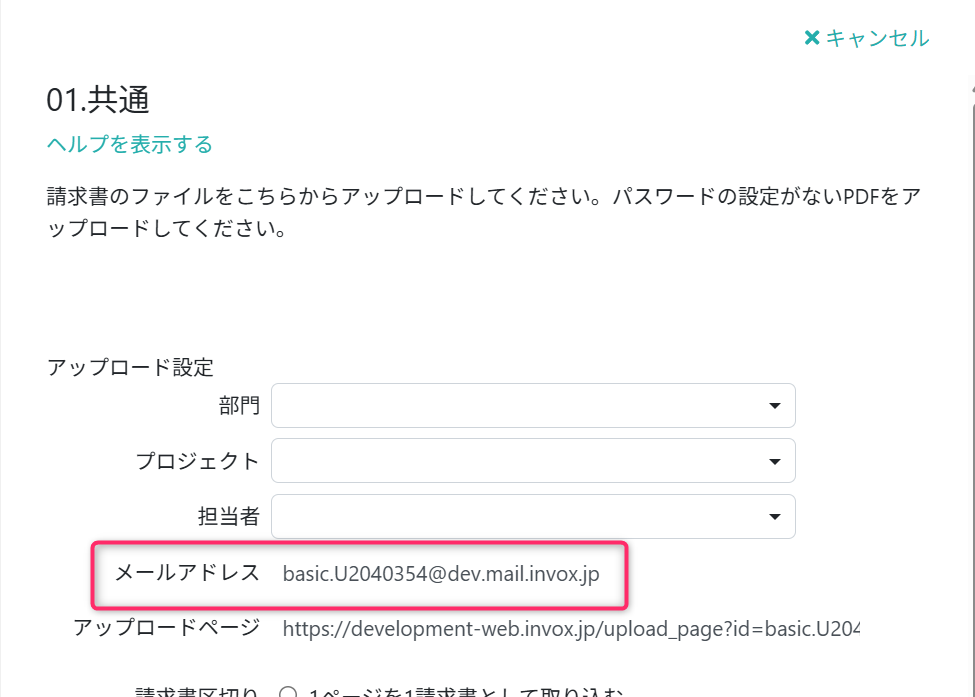
Task: Click the arrow icon in 部門 combo box
Action: click(774, 406)
